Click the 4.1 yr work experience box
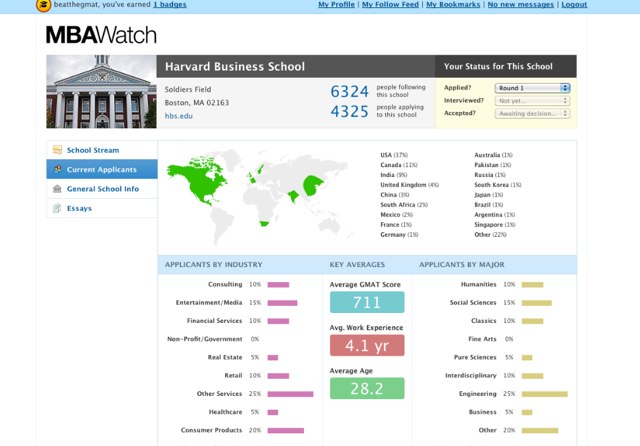 click(x=367, y=345)
